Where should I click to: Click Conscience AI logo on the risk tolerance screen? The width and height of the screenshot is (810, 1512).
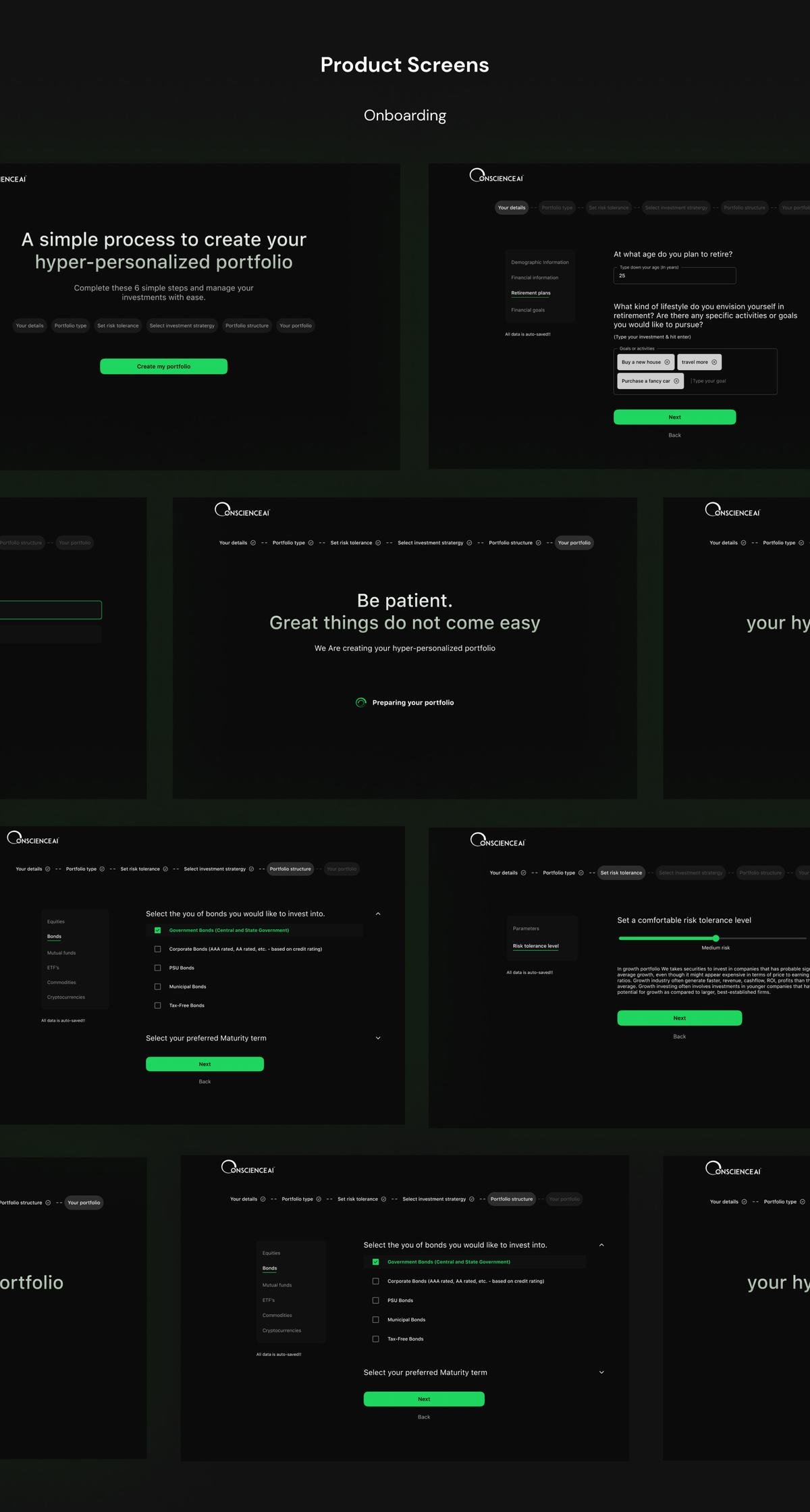coord(497,840)
